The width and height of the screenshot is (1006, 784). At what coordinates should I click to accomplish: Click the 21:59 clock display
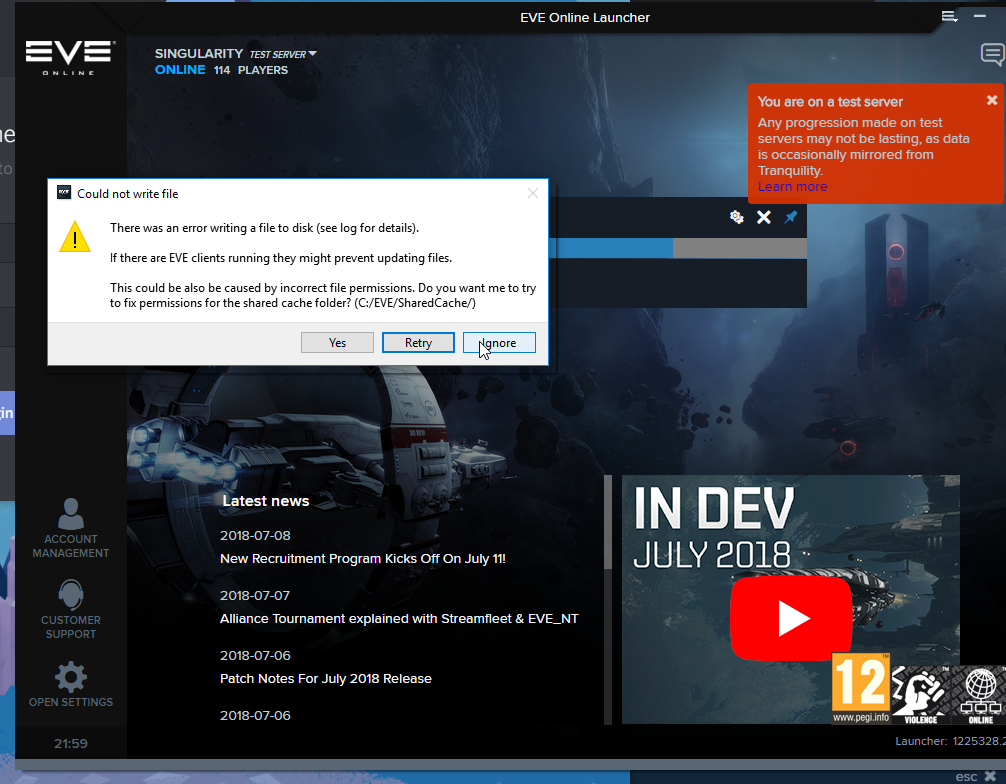point(71,744)
